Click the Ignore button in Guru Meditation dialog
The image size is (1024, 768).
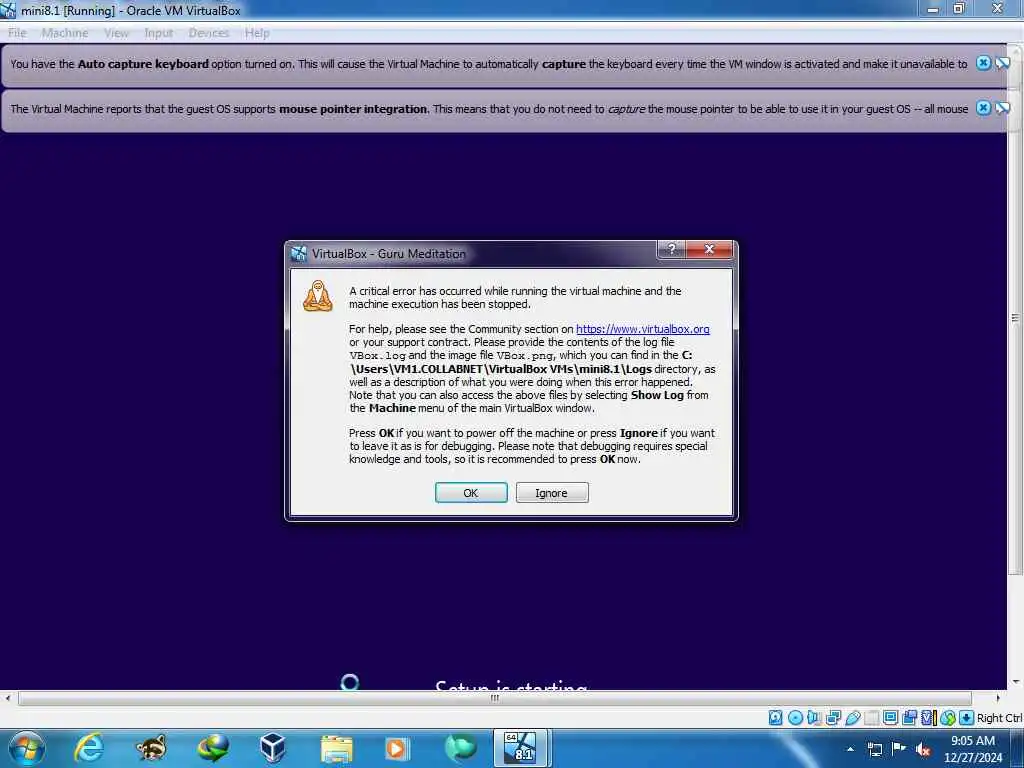click(552, 493)
